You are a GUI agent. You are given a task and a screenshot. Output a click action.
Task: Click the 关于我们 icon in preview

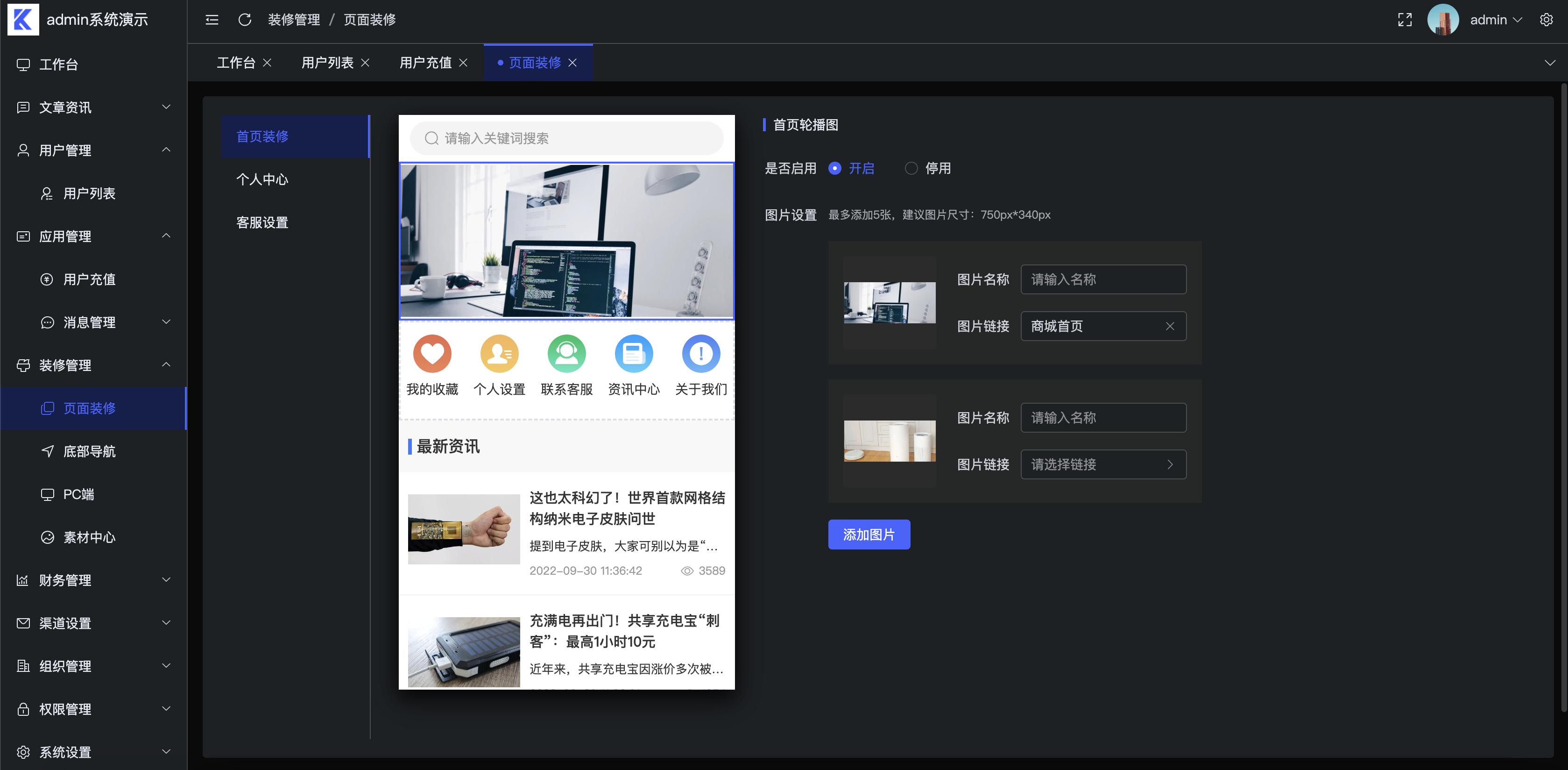click(700, 353)
